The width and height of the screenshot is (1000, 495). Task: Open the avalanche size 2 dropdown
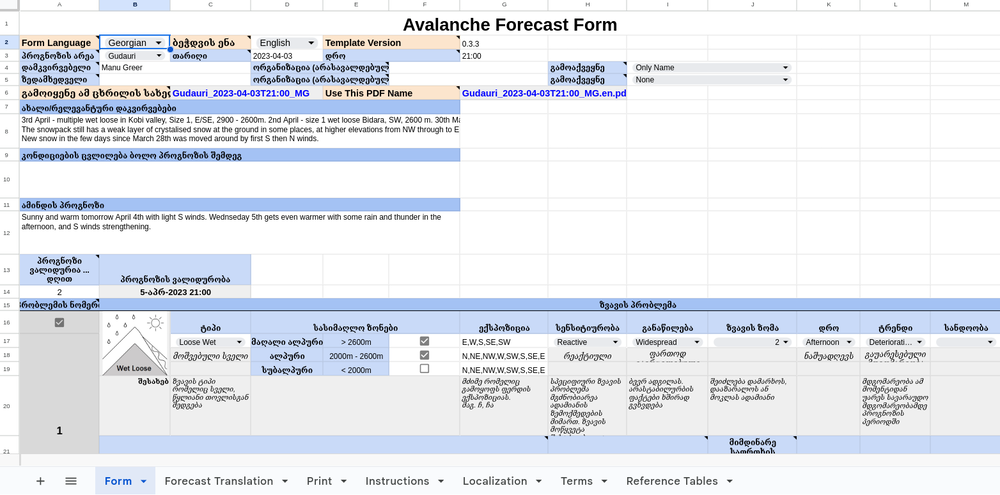pyautogui.click(x=752, y=343)
